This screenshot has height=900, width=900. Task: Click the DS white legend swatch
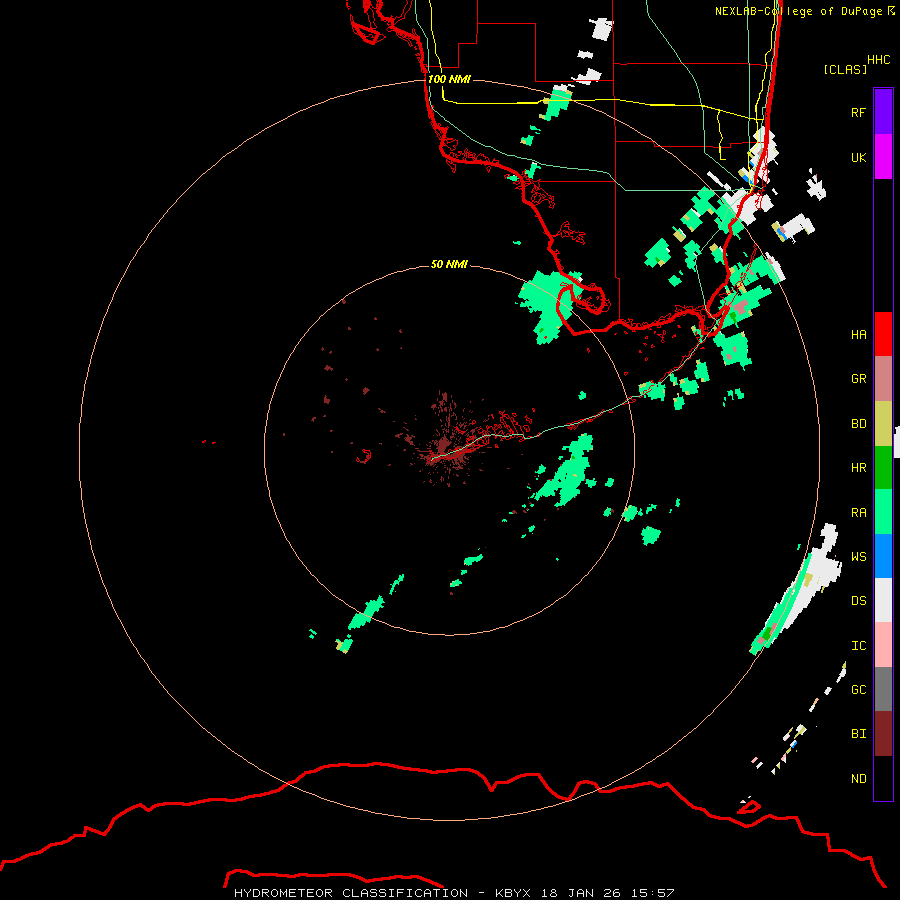(883, 600)
